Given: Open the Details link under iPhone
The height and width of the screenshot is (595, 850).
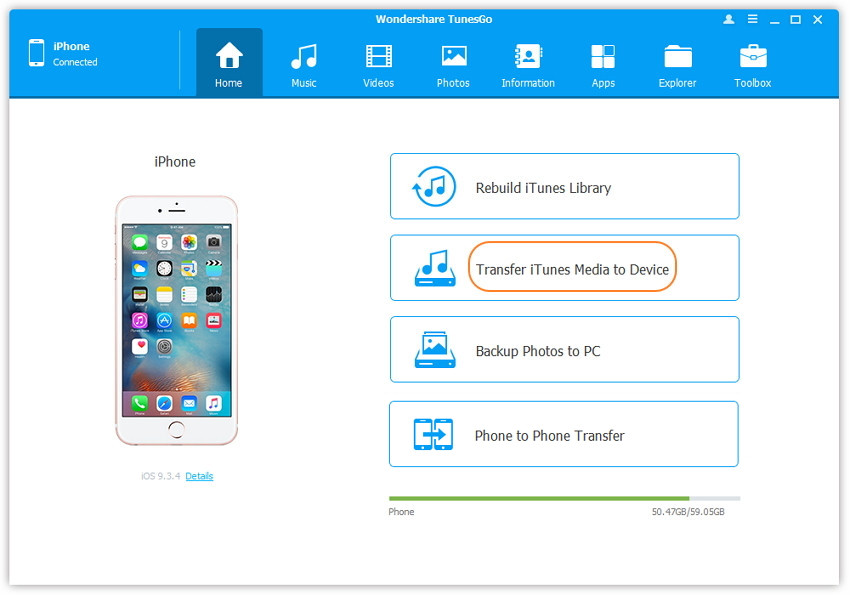Looking at the screenshot, I should pyautogui.click(x=199, y=476).
